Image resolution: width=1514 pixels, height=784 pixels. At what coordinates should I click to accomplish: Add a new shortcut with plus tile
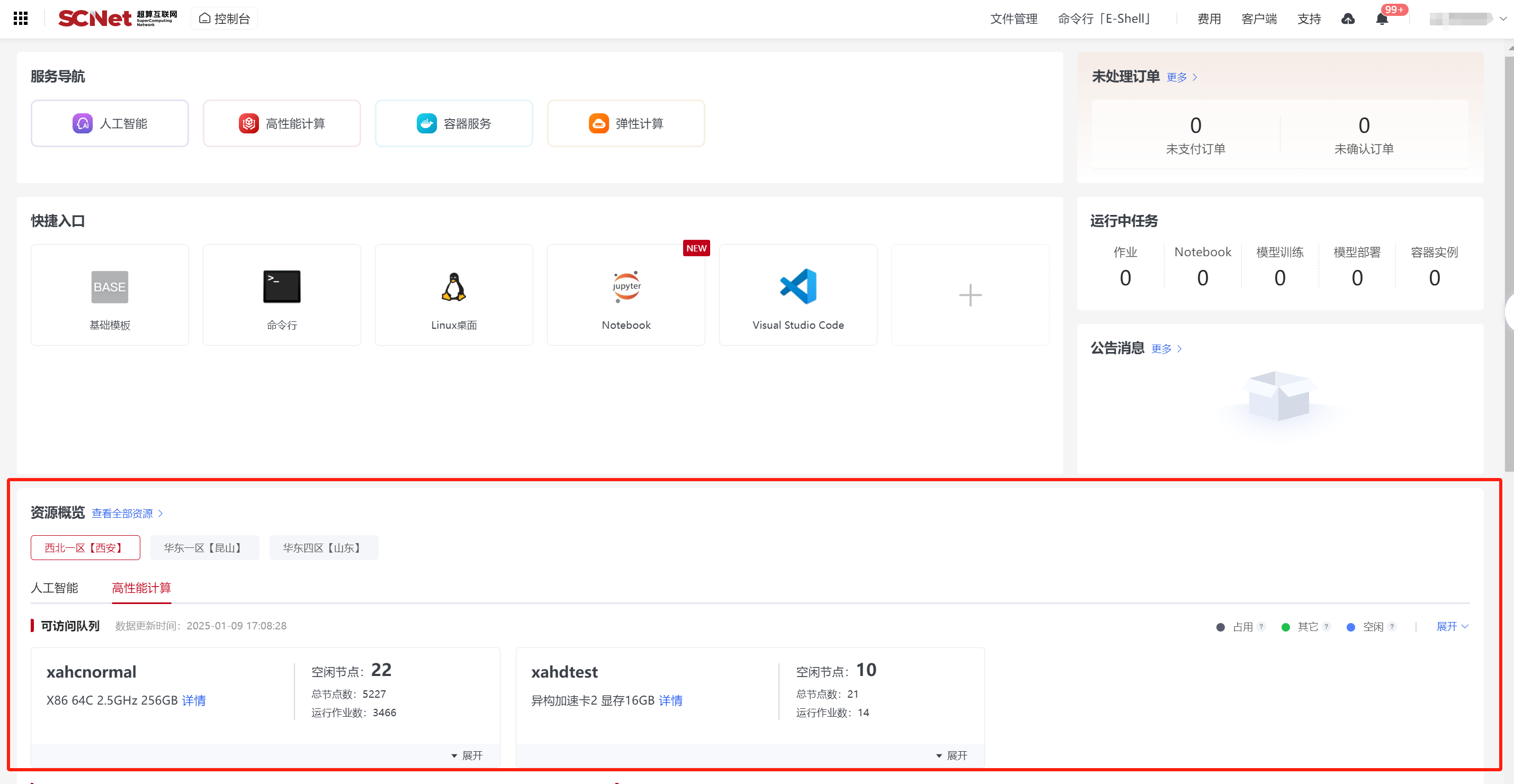[x=970, y=294]
